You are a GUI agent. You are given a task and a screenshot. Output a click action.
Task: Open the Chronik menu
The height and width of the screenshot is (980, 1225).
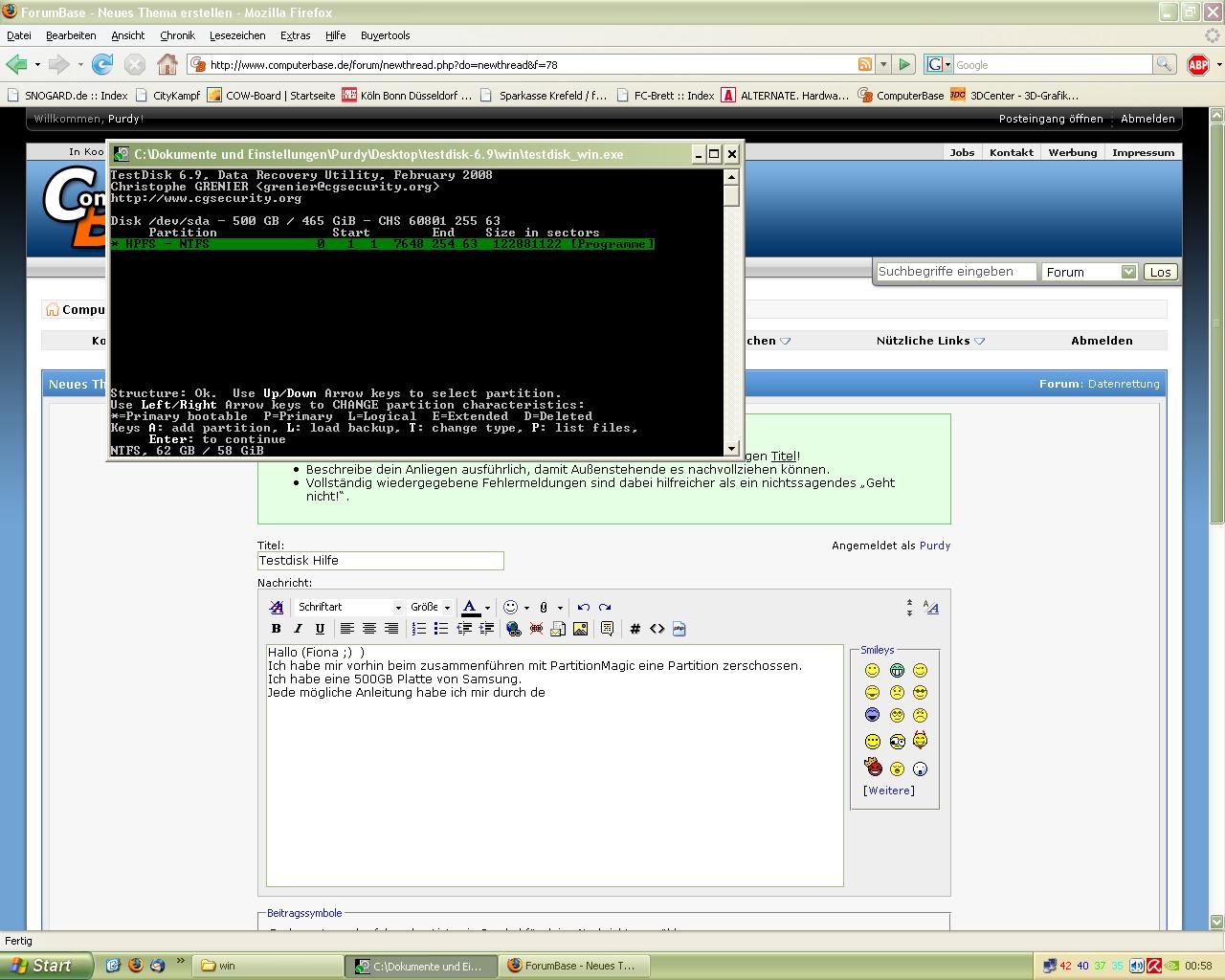point(177,35)
